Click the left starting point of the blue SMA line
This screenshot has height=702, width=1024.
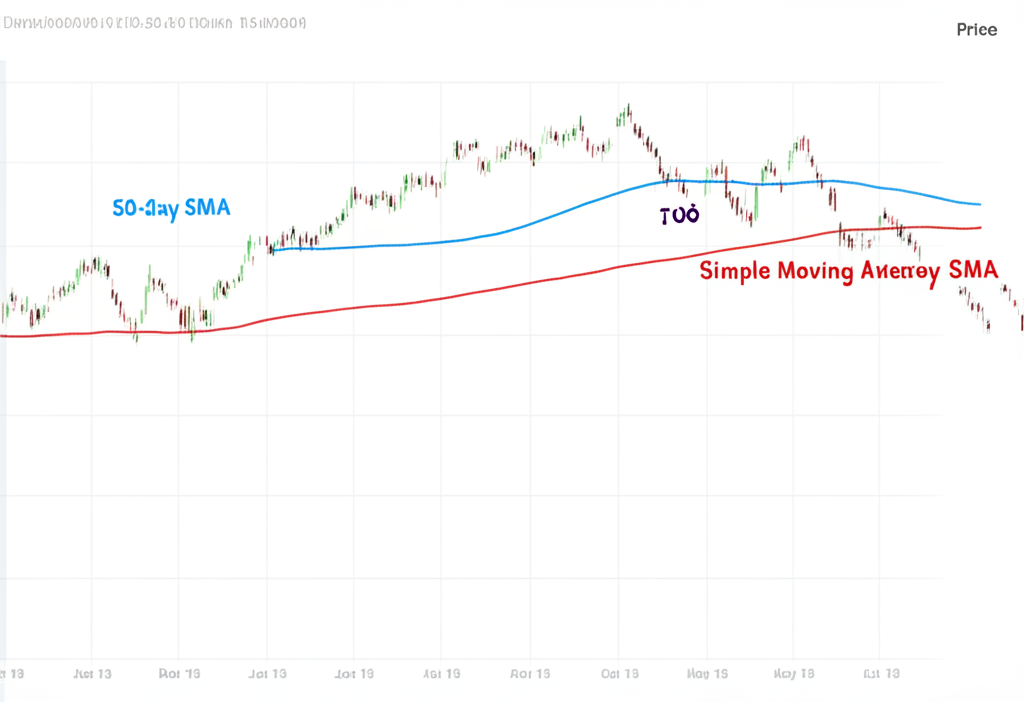[272, 249]
